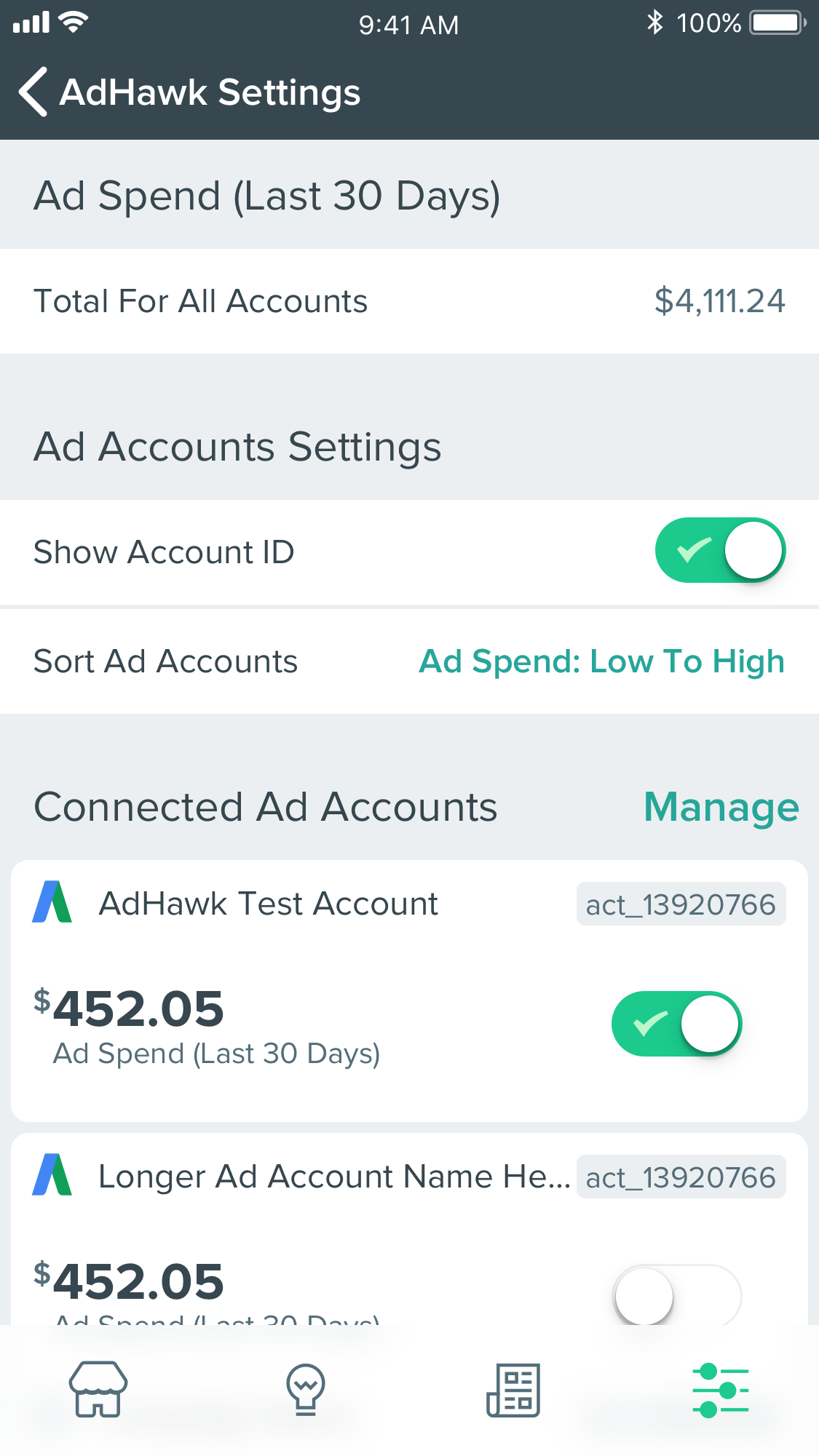The width and height of the screenshot is (819, 1456).
Task: Tap the Bluetooth status icon
Action: pyautogui.click(x=654, y=23)
